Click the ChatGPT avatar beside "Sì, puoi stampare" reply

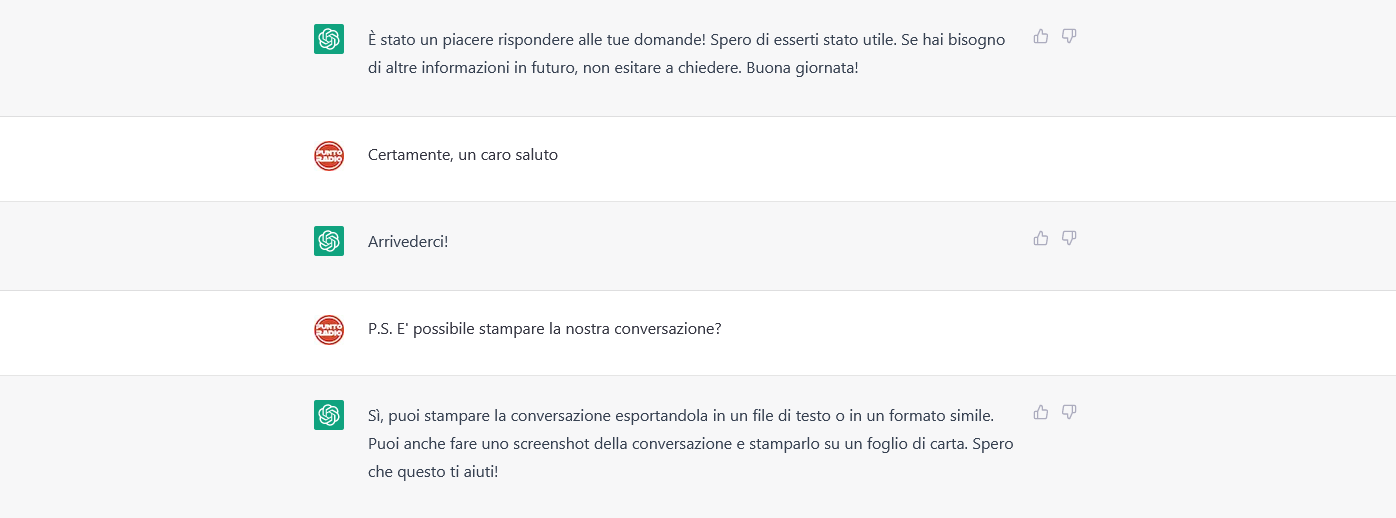pyautogui.click(x=329, y=415)
